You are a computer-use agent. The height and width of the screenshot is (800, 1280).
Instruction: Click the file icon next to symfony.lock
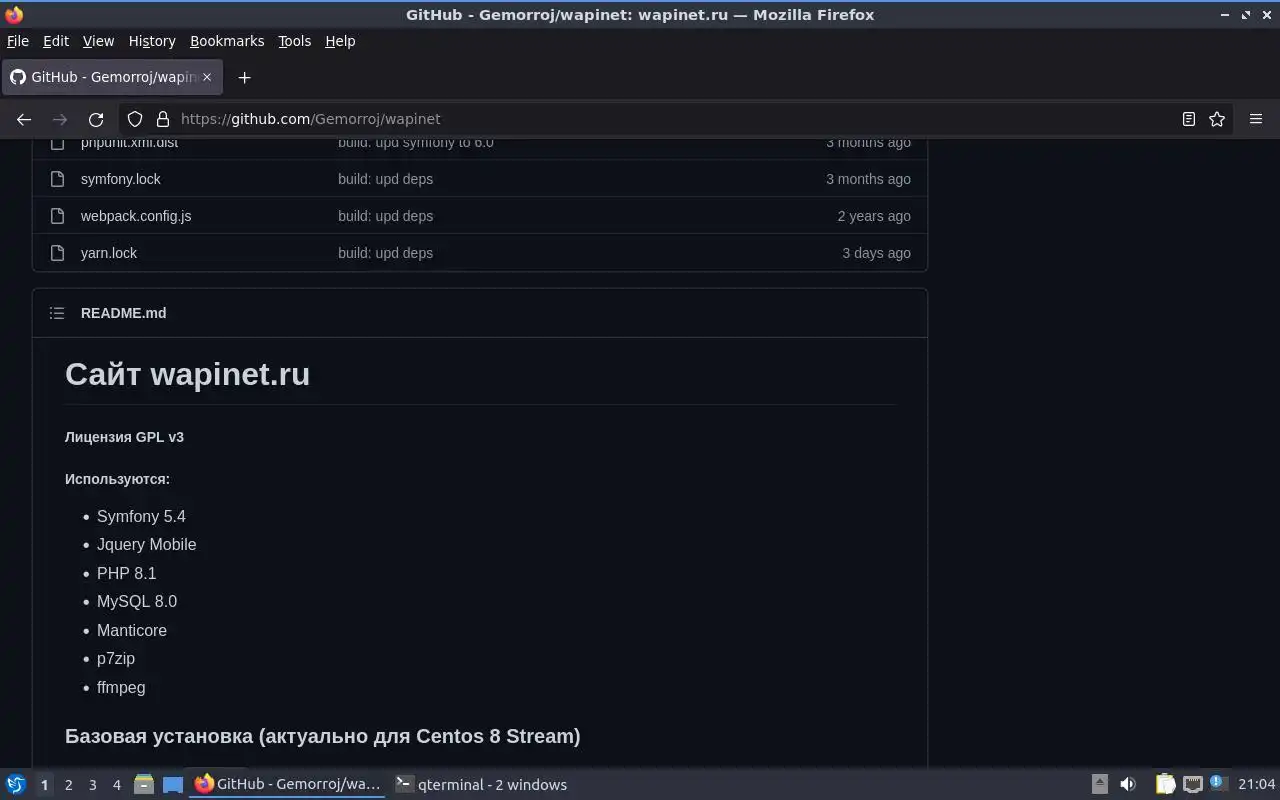point(57,179)
